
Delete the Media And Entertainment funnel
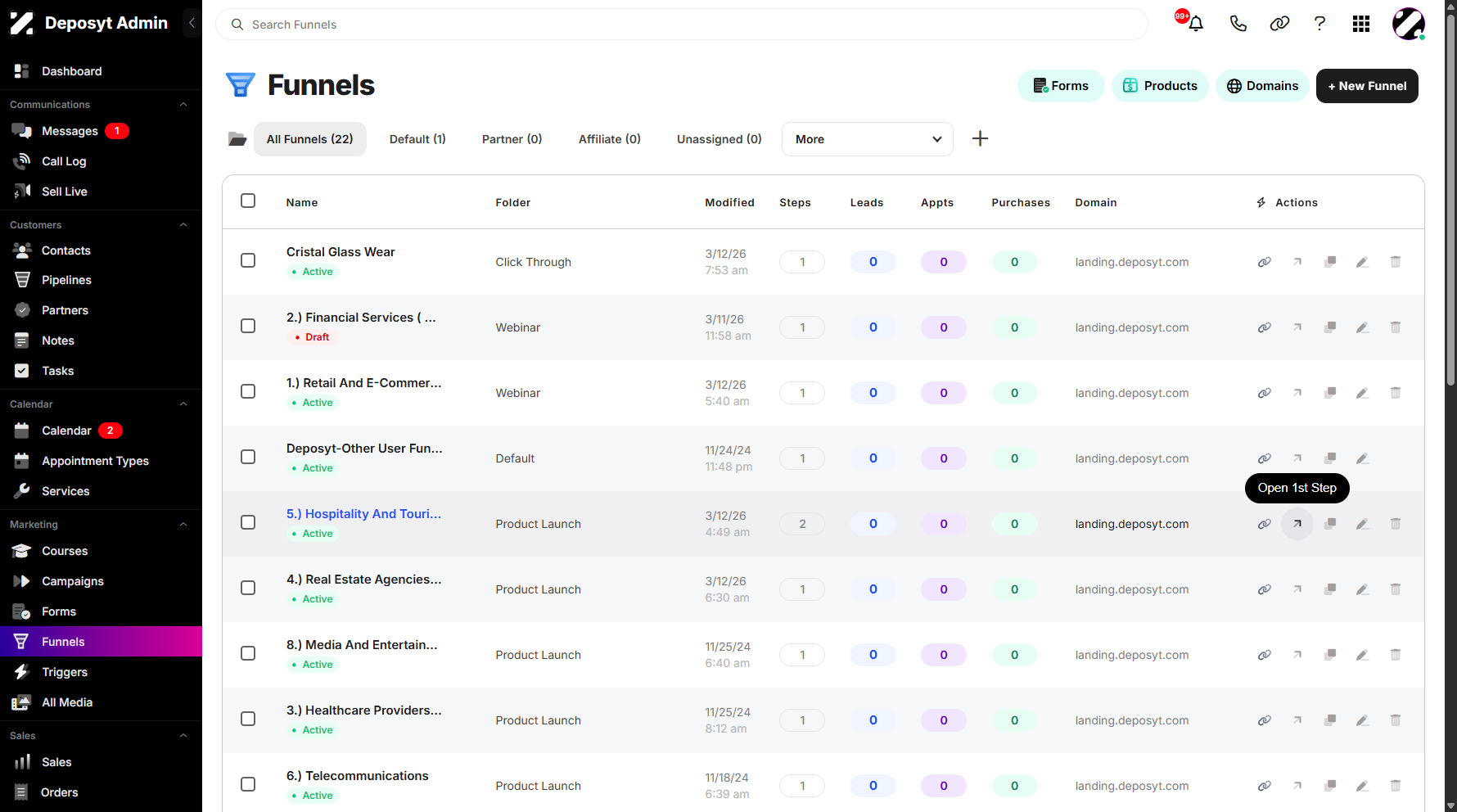tap(1396, 655)
